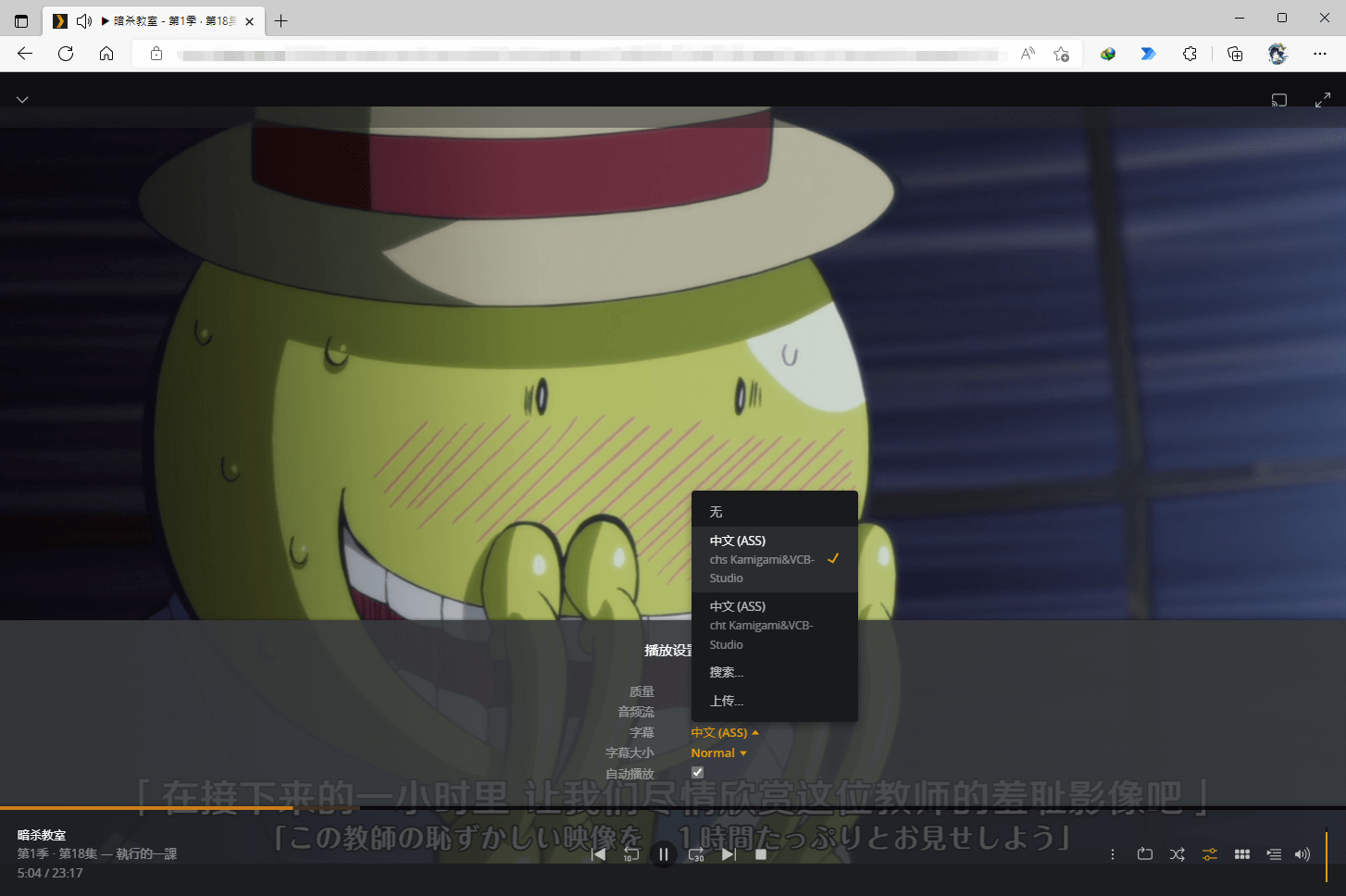Cast the video to another screen
The height and width of the screenshot is (896, 1346).
[x=1278, y=99]
